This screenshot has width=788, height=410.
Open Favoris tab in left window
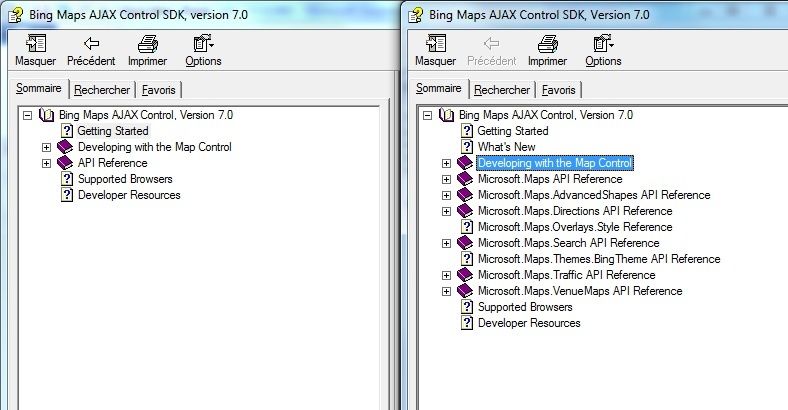click(158, 90)
